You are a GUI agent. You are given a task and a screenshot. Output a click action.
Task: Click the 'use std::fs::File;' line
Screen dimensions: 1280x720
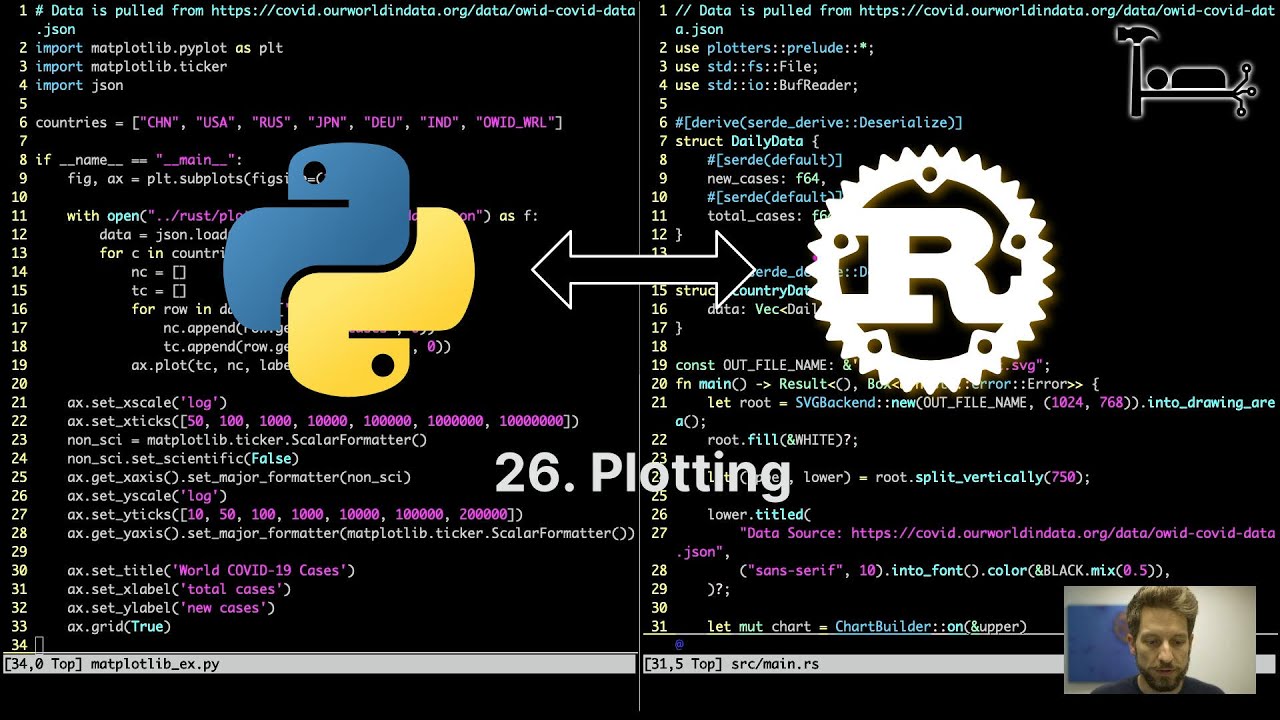(747, 67)
